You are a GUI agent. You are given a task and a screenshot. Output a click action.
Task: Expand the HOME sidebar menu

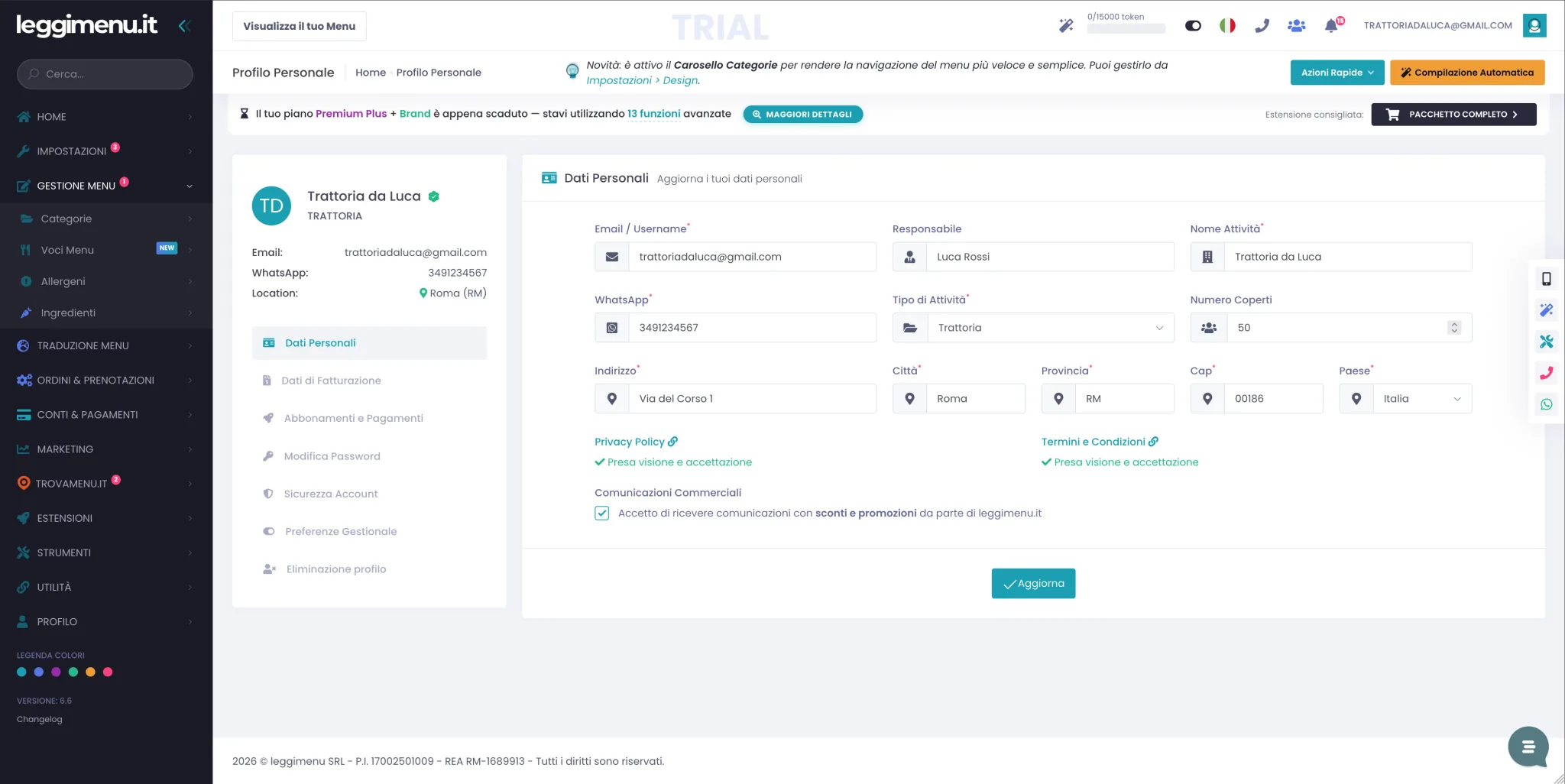[x=106, y=117]
